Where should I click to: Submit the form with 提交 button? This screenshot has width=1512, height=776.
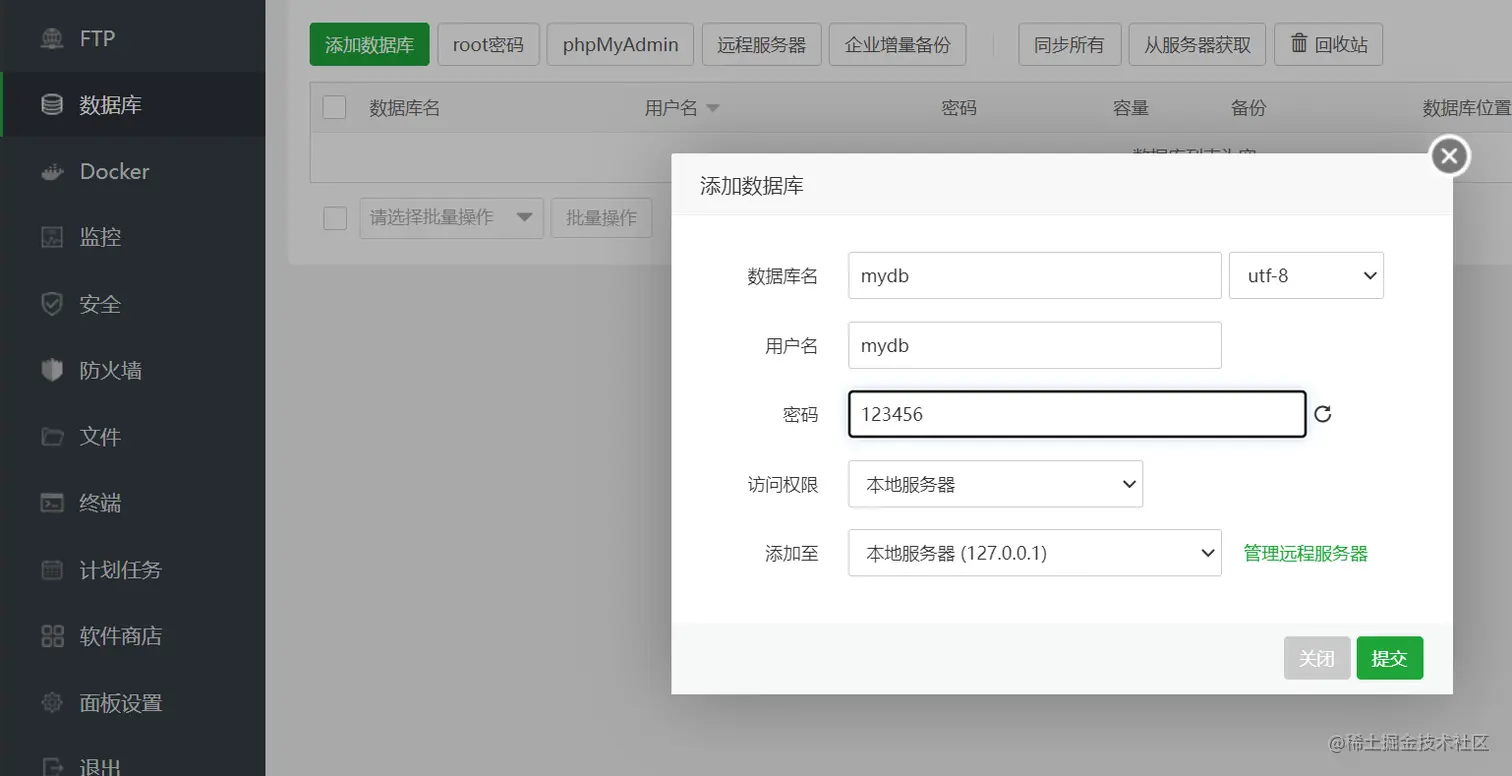click(x=1390, y=658)
